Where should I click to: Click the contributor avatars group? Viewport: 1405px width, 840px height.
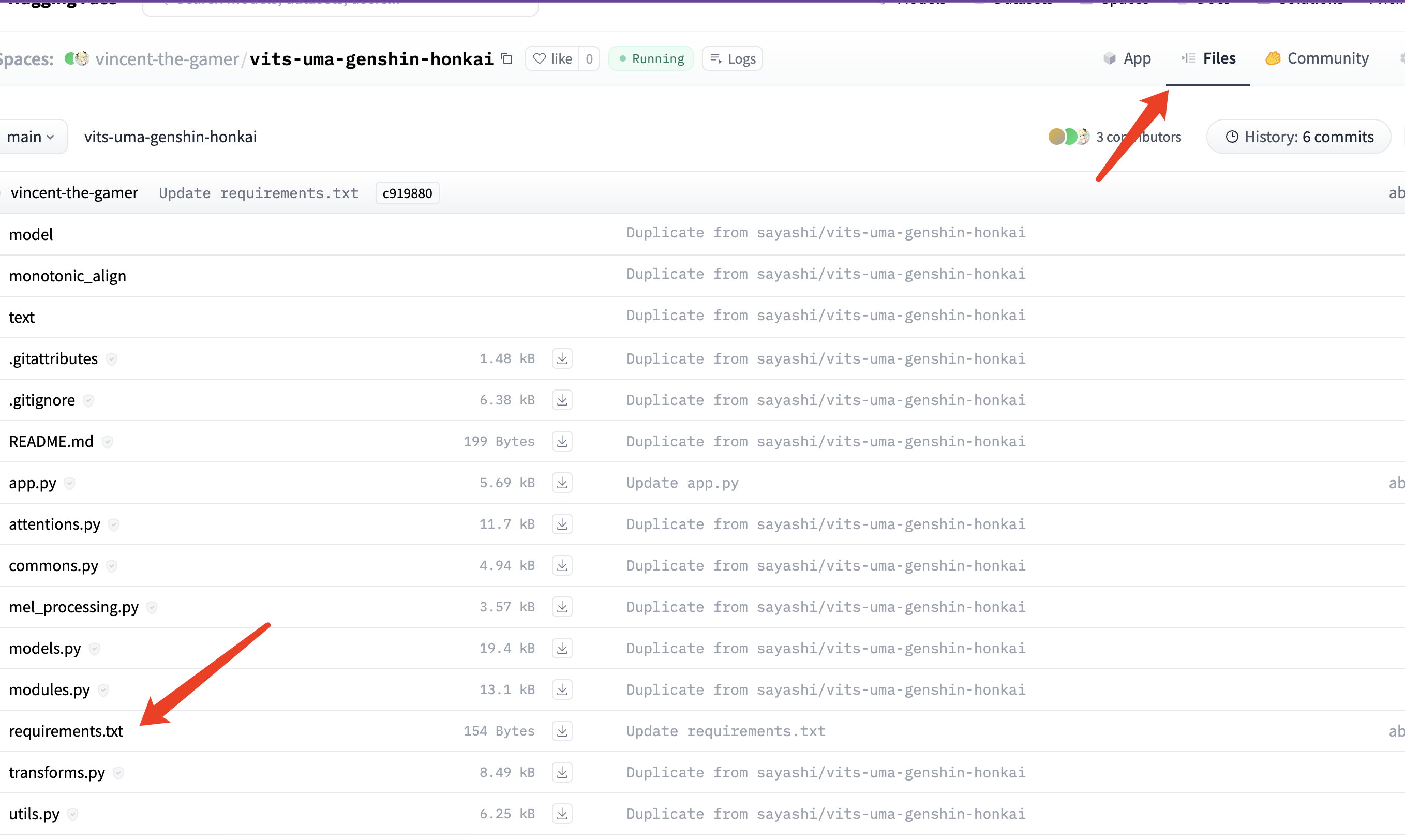click(x=1069, y=137)
